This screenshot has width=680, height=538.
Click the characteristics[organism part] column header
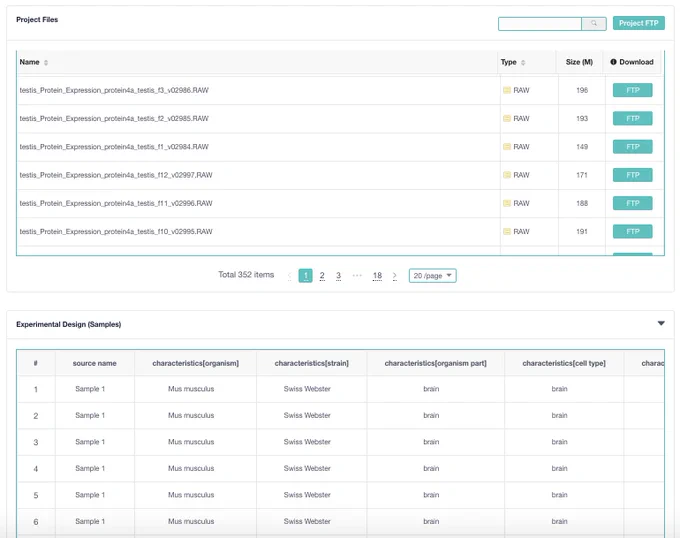[435, 363]
